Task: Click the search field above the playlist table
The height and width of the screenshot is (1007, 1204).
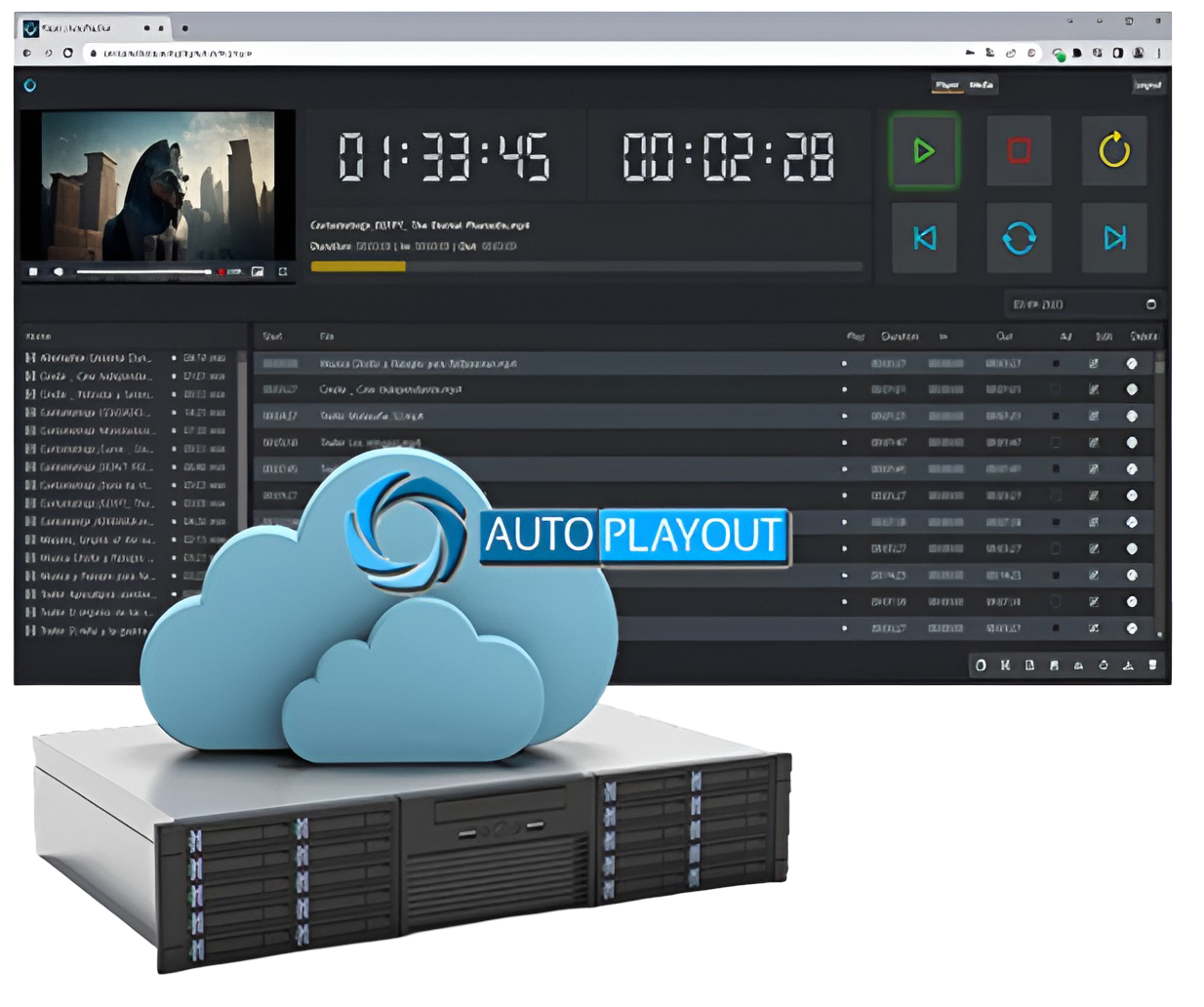Action: coord(1083,304)
